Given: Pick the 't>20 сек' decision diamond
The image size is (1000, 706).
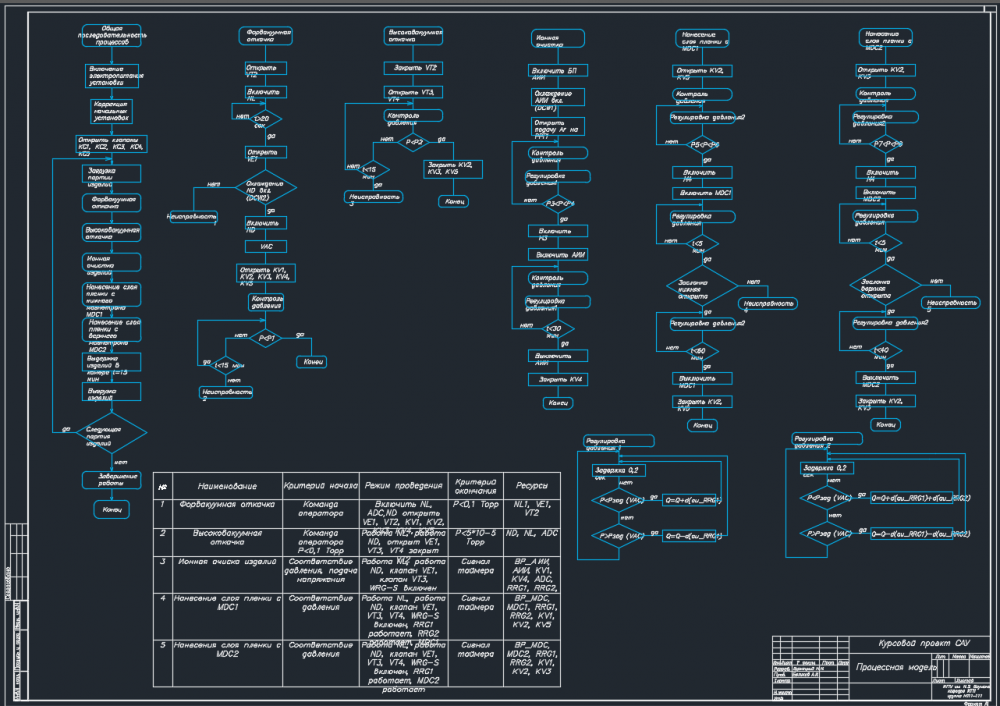Looking at the screenshot, I should tap(263, 119).
